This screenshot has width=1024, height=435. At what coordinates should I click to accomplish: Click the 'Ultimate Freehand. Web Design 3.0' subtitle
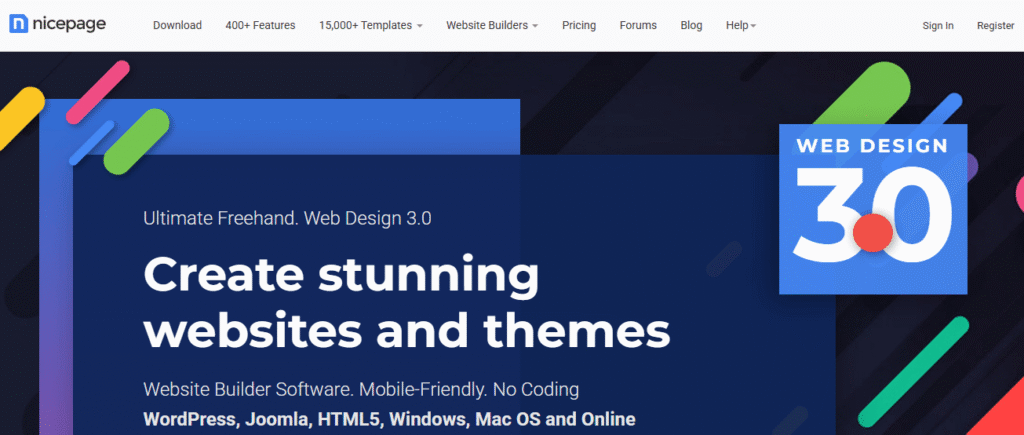pyautogui.click(x=287, y=218)
